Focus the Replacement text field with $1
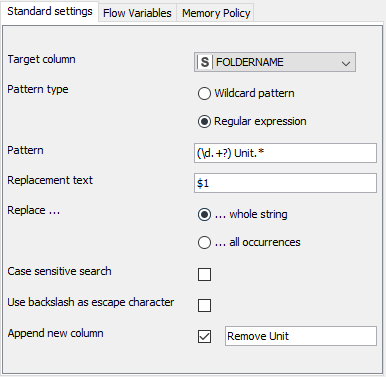This screenshot has height=377, width=386. (x=285, y=183)
